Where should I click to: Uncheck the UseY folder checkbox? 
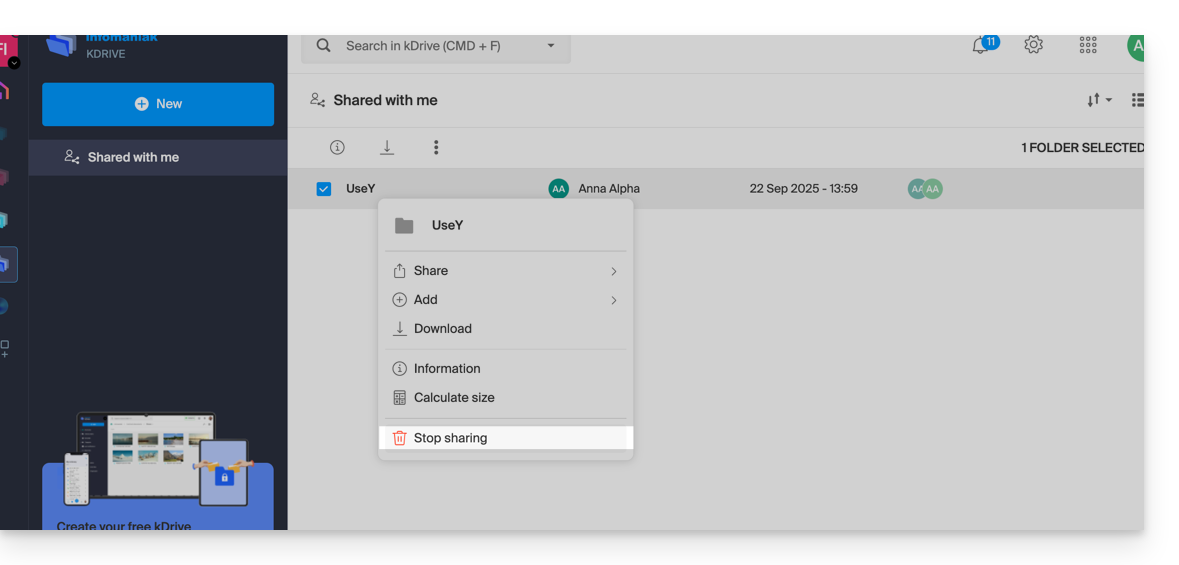[324, 189]
